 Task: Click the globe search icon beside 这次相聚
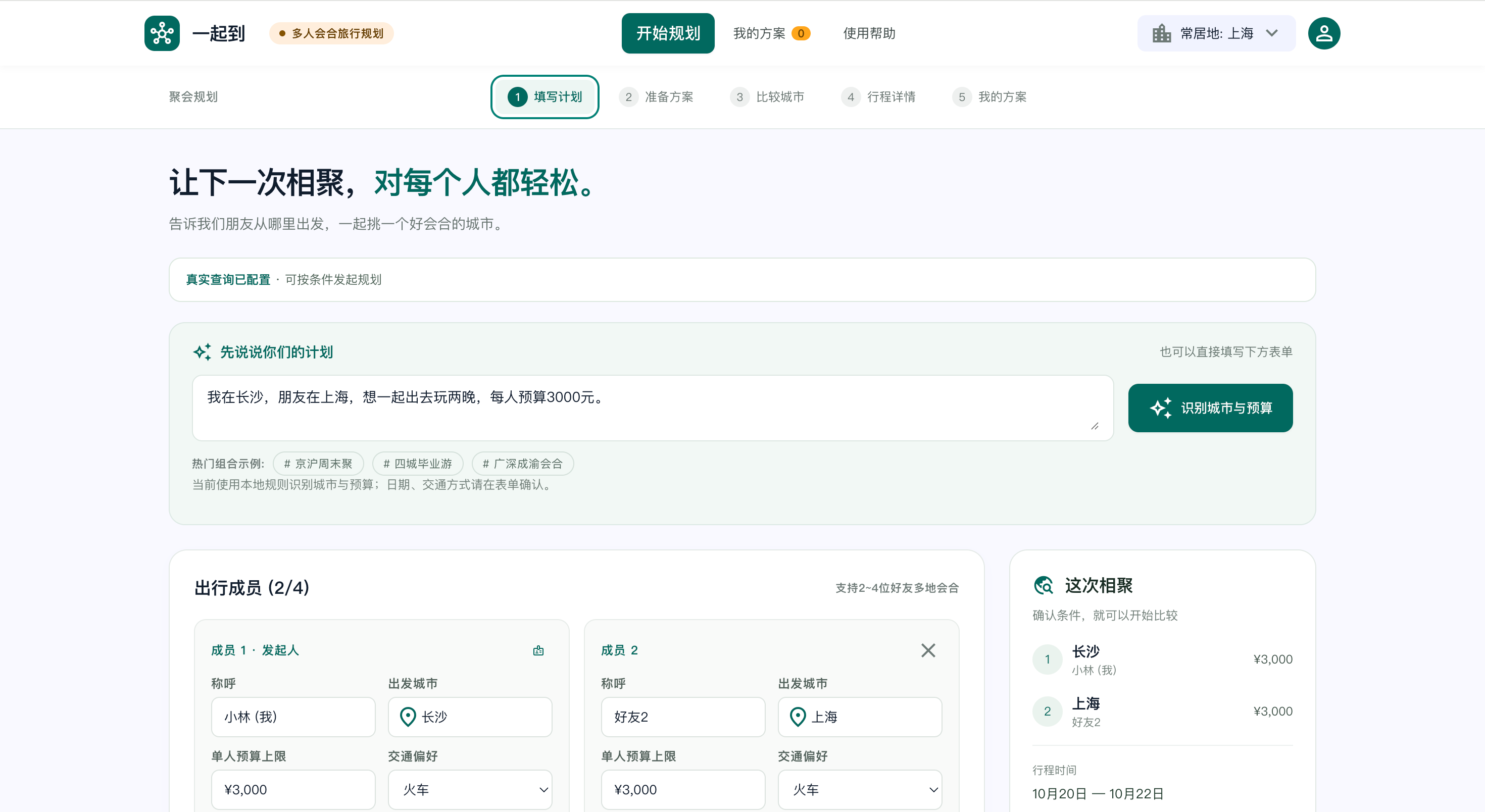point(1043,585)
